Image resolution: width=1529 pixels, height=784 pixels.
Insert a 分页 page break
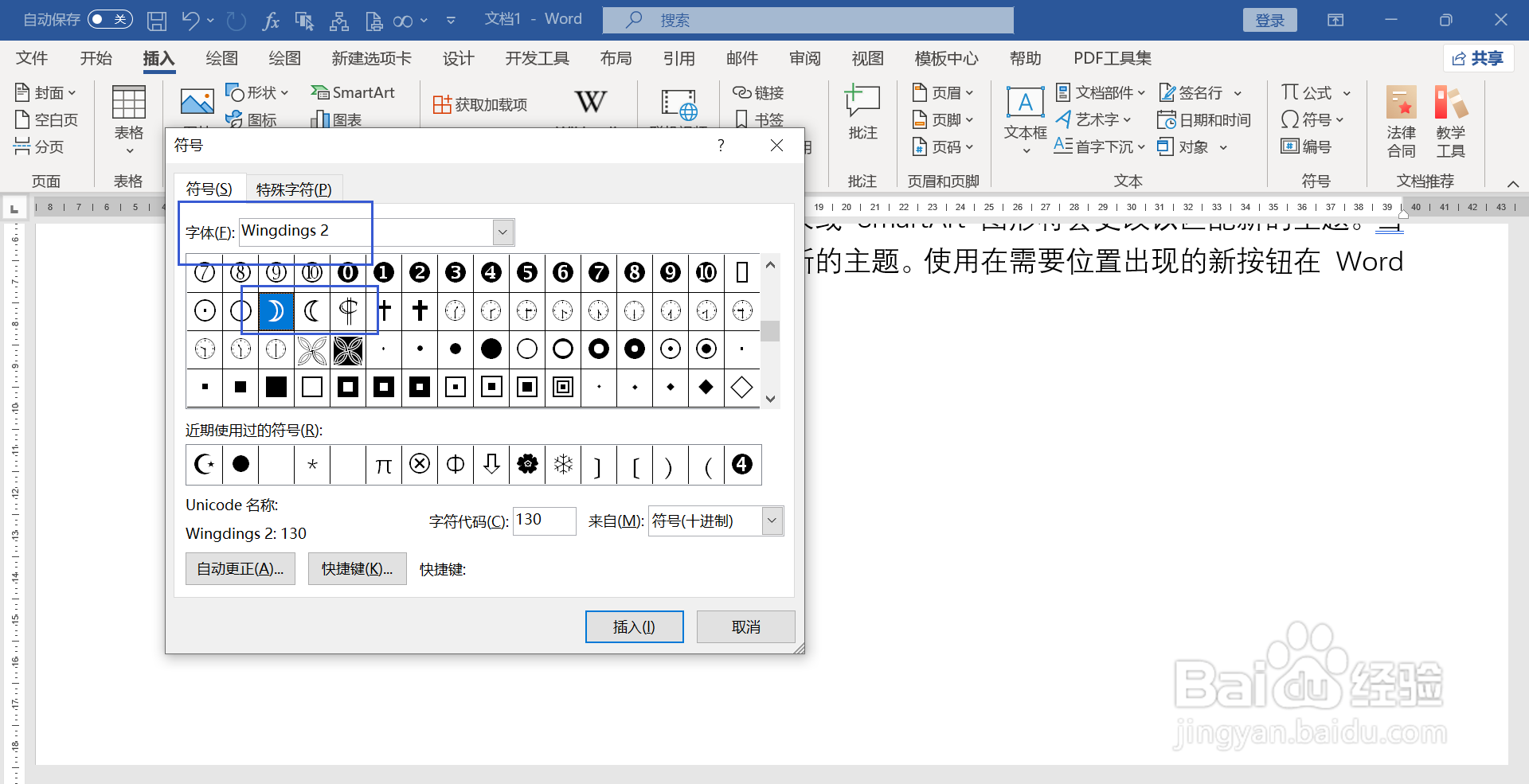[39, 146]
